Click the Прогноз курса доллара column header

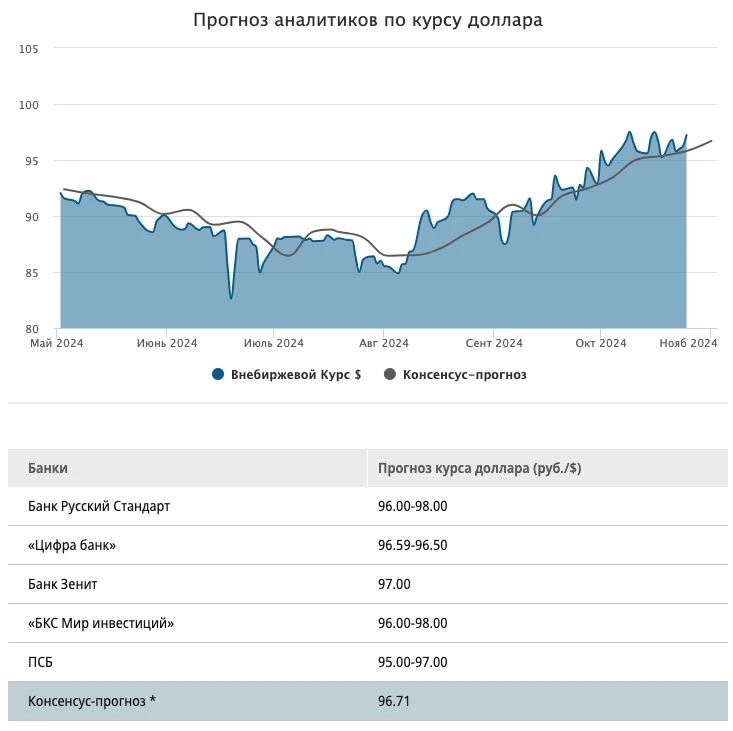click(479, 468)
